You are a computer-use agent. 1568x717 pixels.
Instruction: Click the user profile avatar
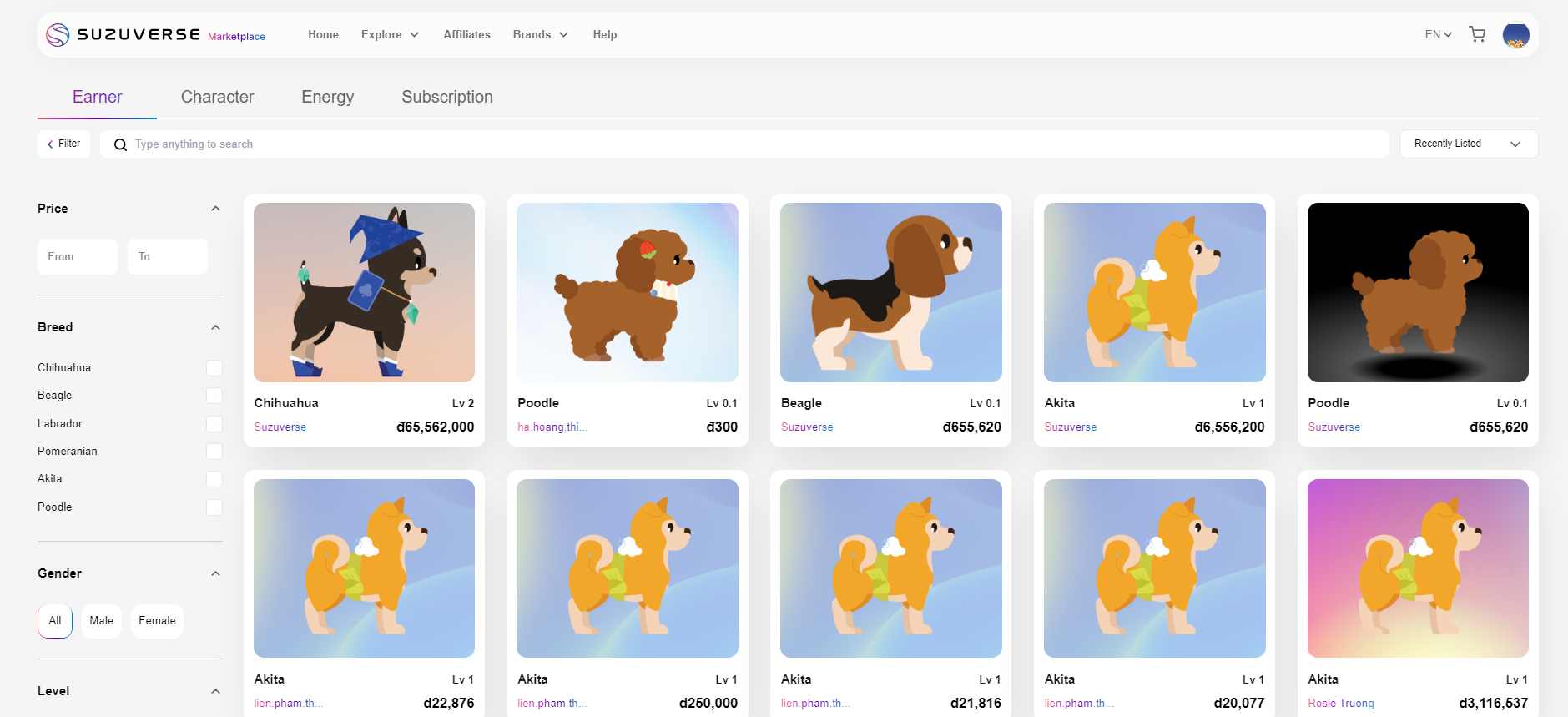coord(1515,35)
